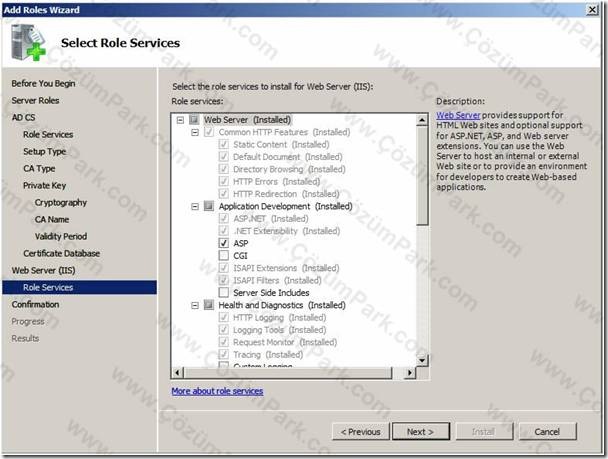Collapse the Web Server tree node
The image size is (608, 459).
[180, 120]
